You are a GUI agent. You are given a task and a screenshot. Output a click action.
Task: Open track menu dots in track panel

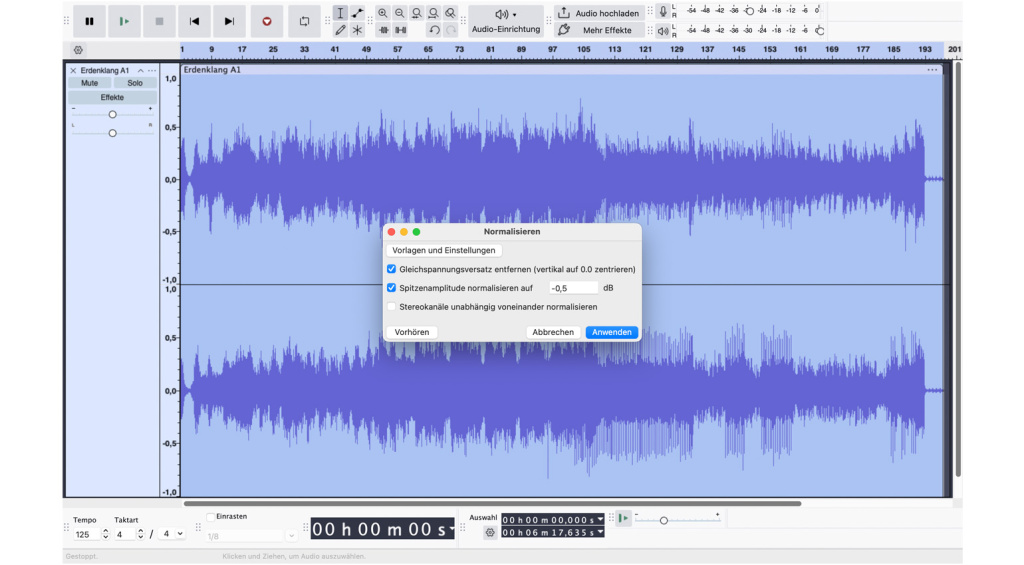click(152, 71)
